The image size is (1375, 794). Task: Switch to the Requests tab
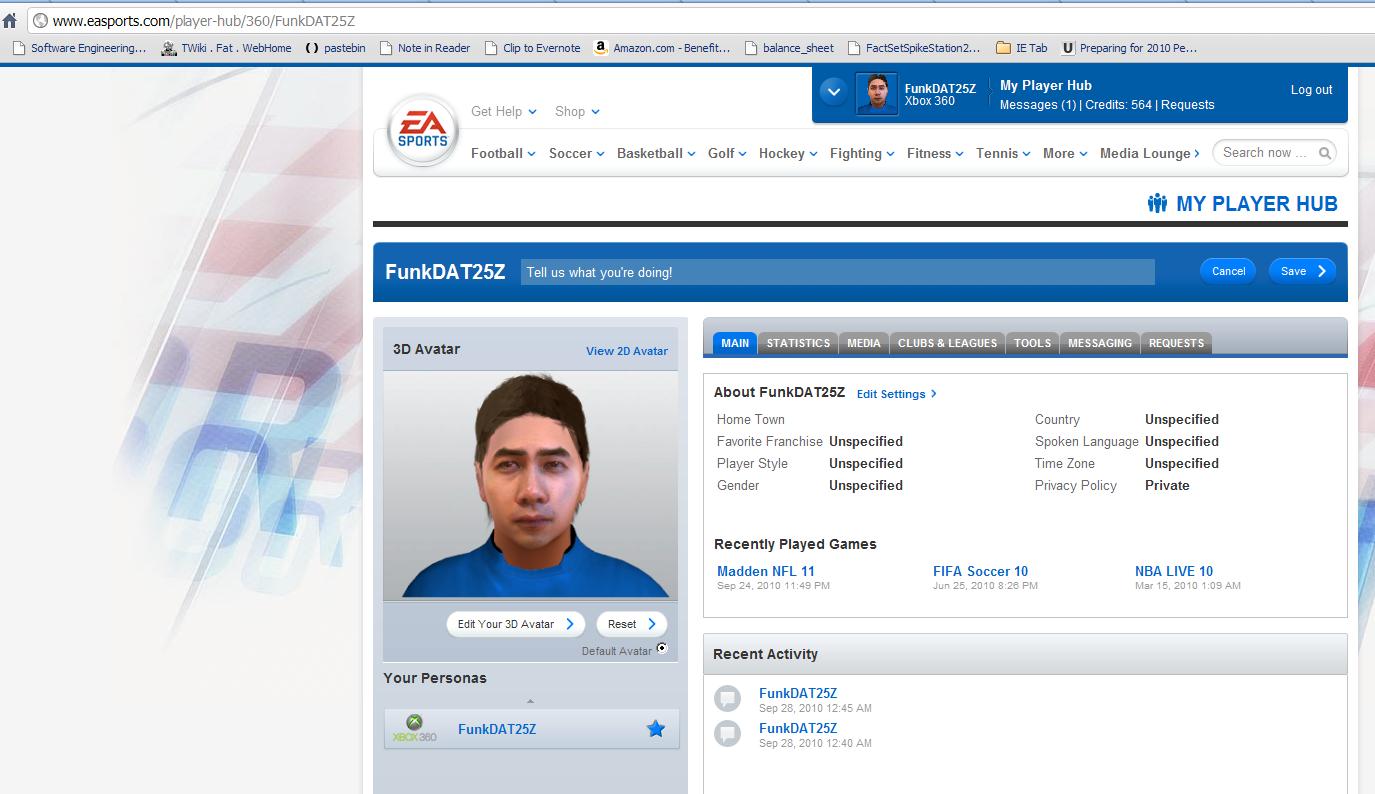point(1176,343)
